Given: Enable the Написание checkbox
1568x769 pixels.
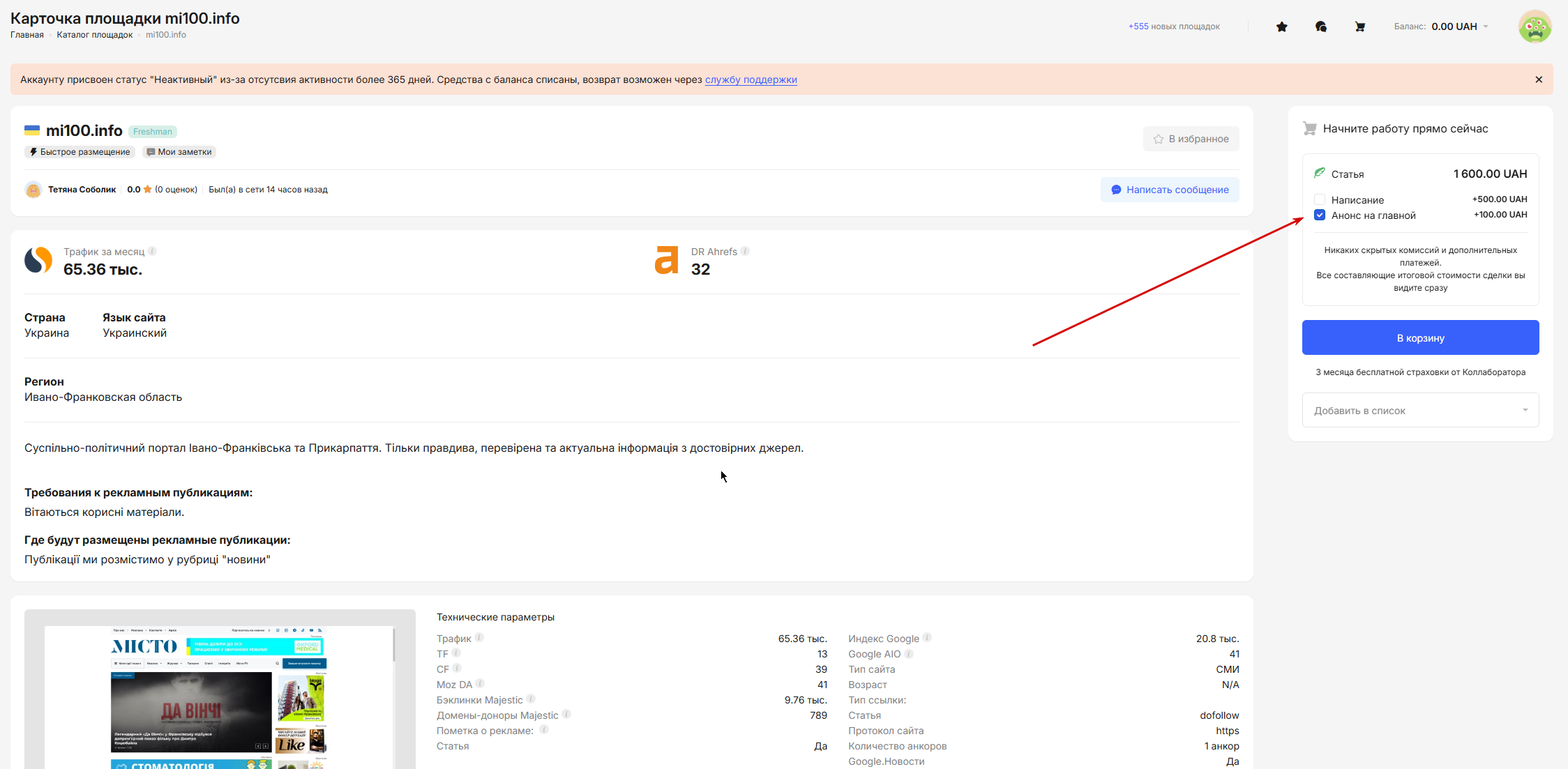Looking at the screenshot, I should point(1320,200).
